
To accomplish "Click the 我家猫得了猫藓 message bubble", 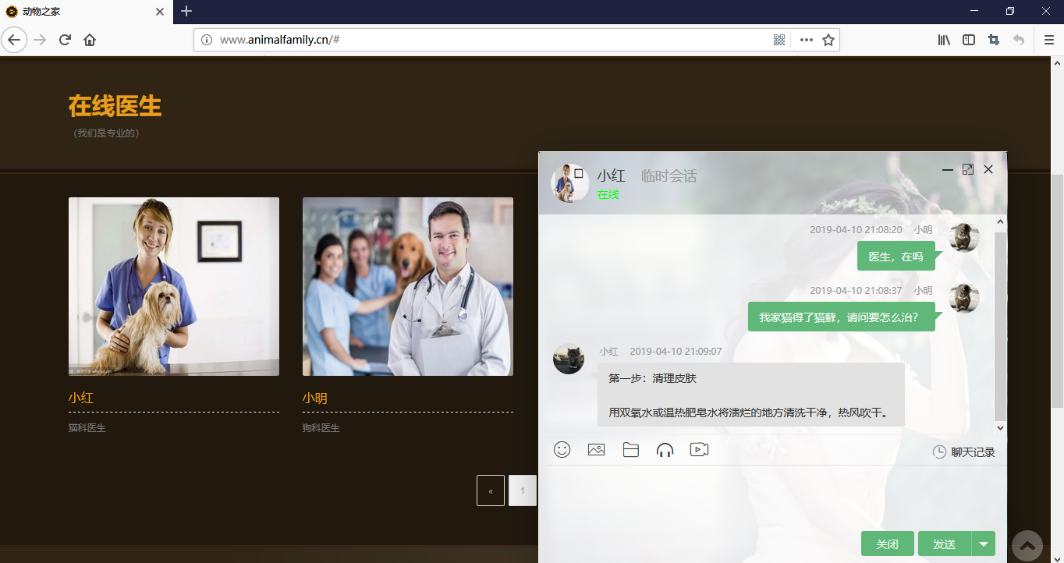I will 841,317.
